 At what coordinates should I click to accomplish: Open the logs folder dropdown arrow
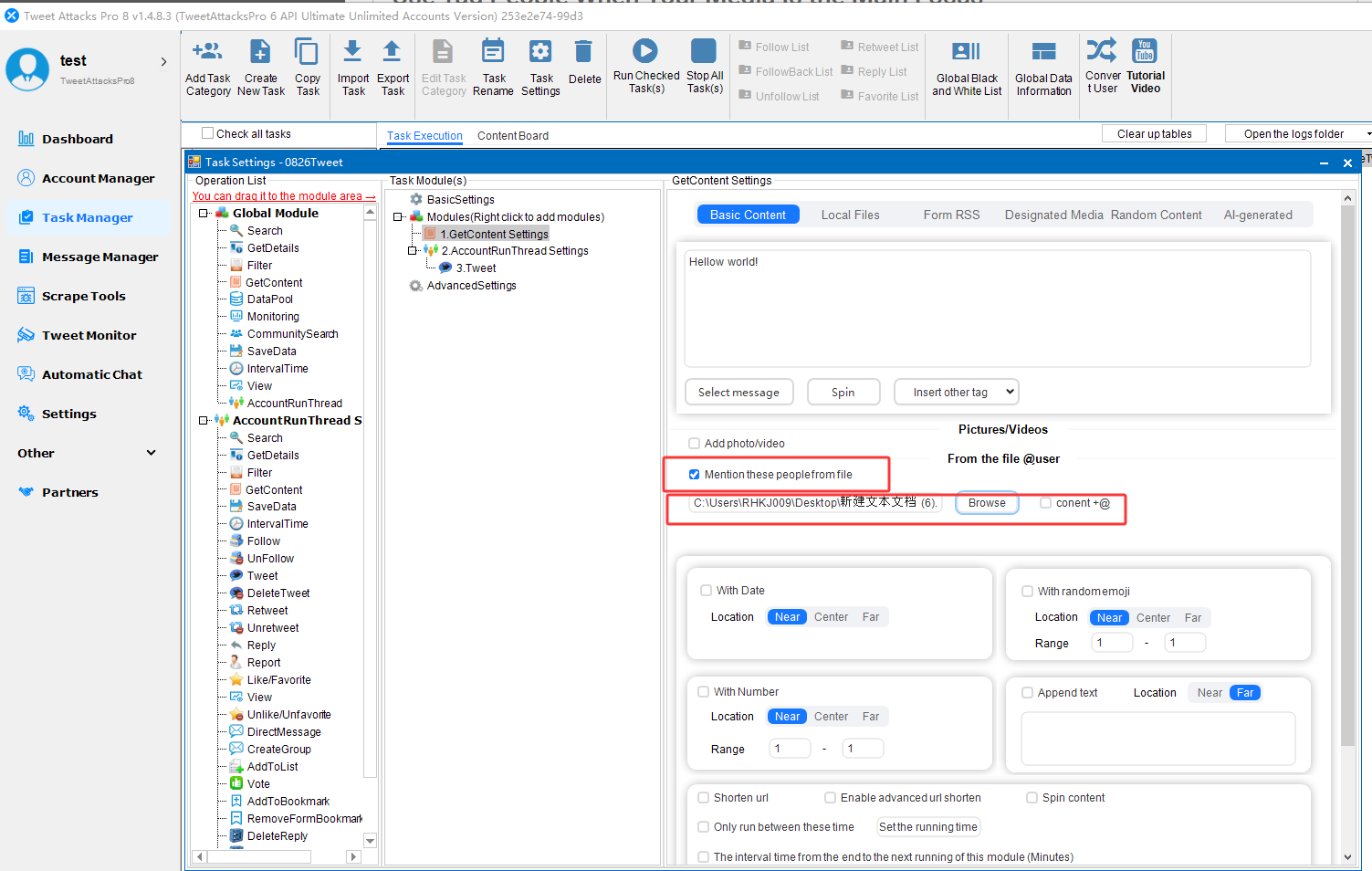tap(1367, 134)
